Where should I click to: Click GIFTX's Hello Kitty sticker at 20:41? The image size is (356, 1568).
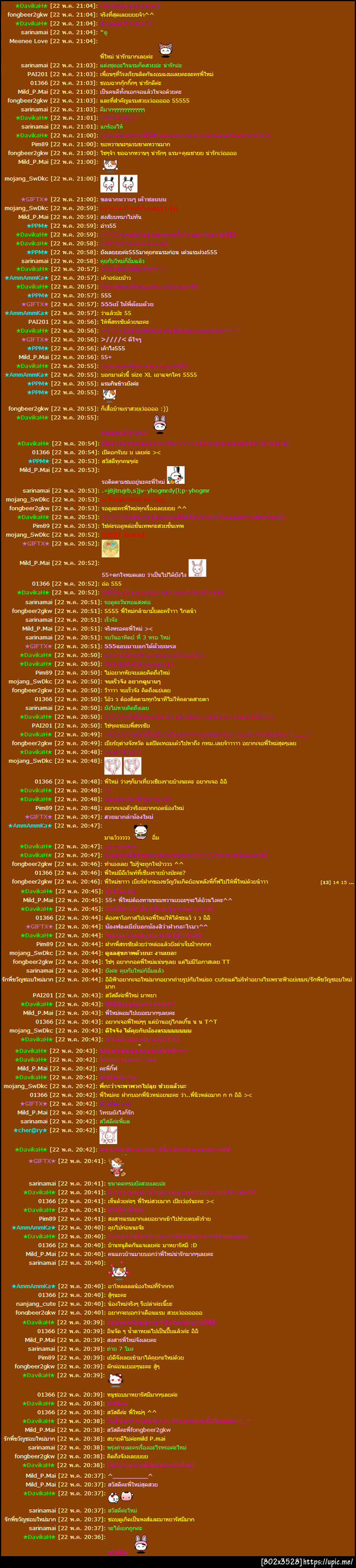(x=117, y=1167)
